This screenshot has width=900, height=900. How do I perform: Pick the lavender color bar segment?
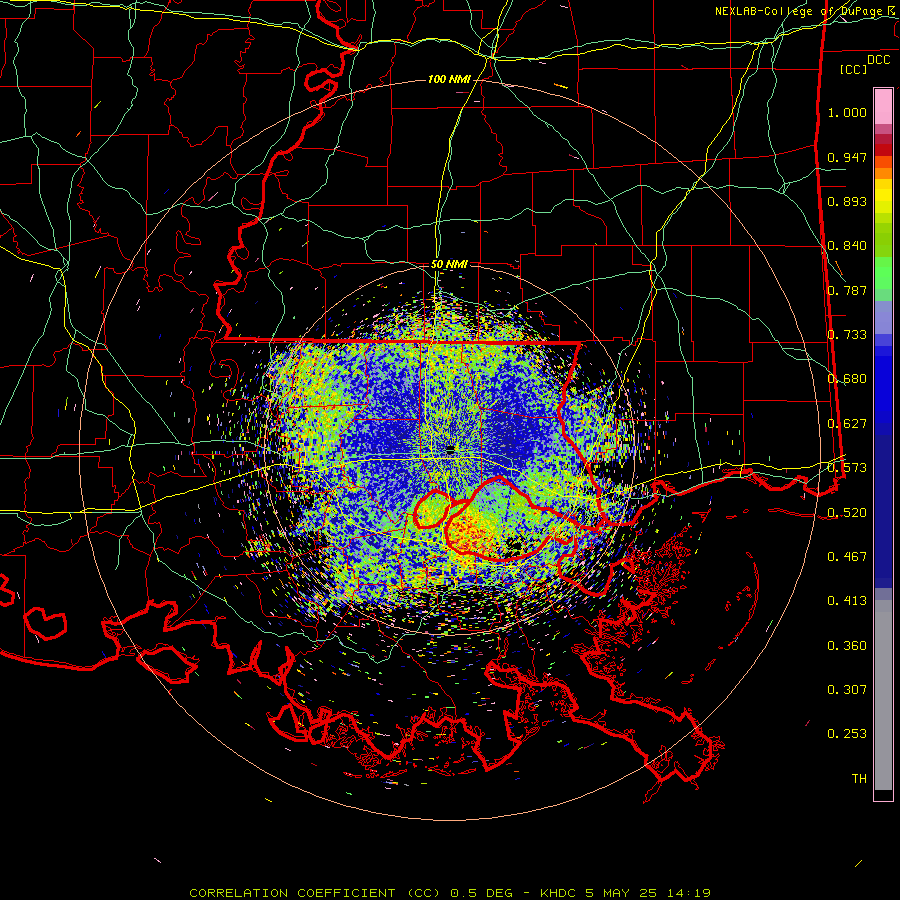point(883,317)
